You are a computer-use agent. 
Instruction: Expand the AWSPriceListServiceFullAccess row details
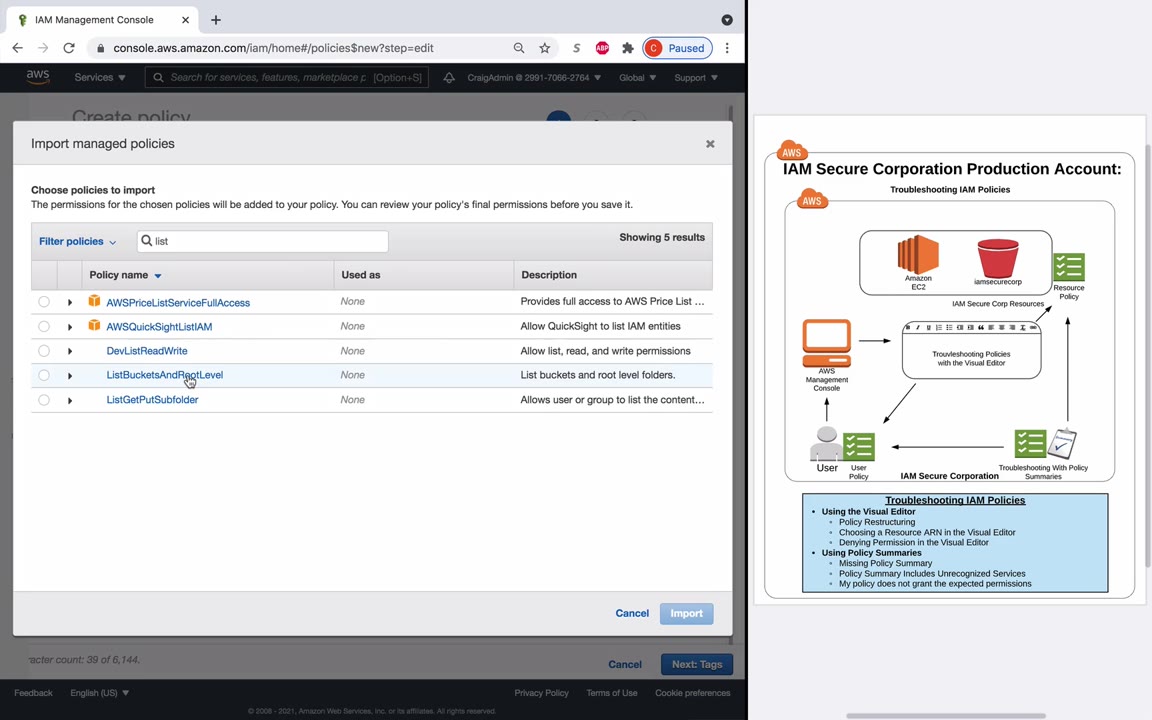[x=70, y=303]
